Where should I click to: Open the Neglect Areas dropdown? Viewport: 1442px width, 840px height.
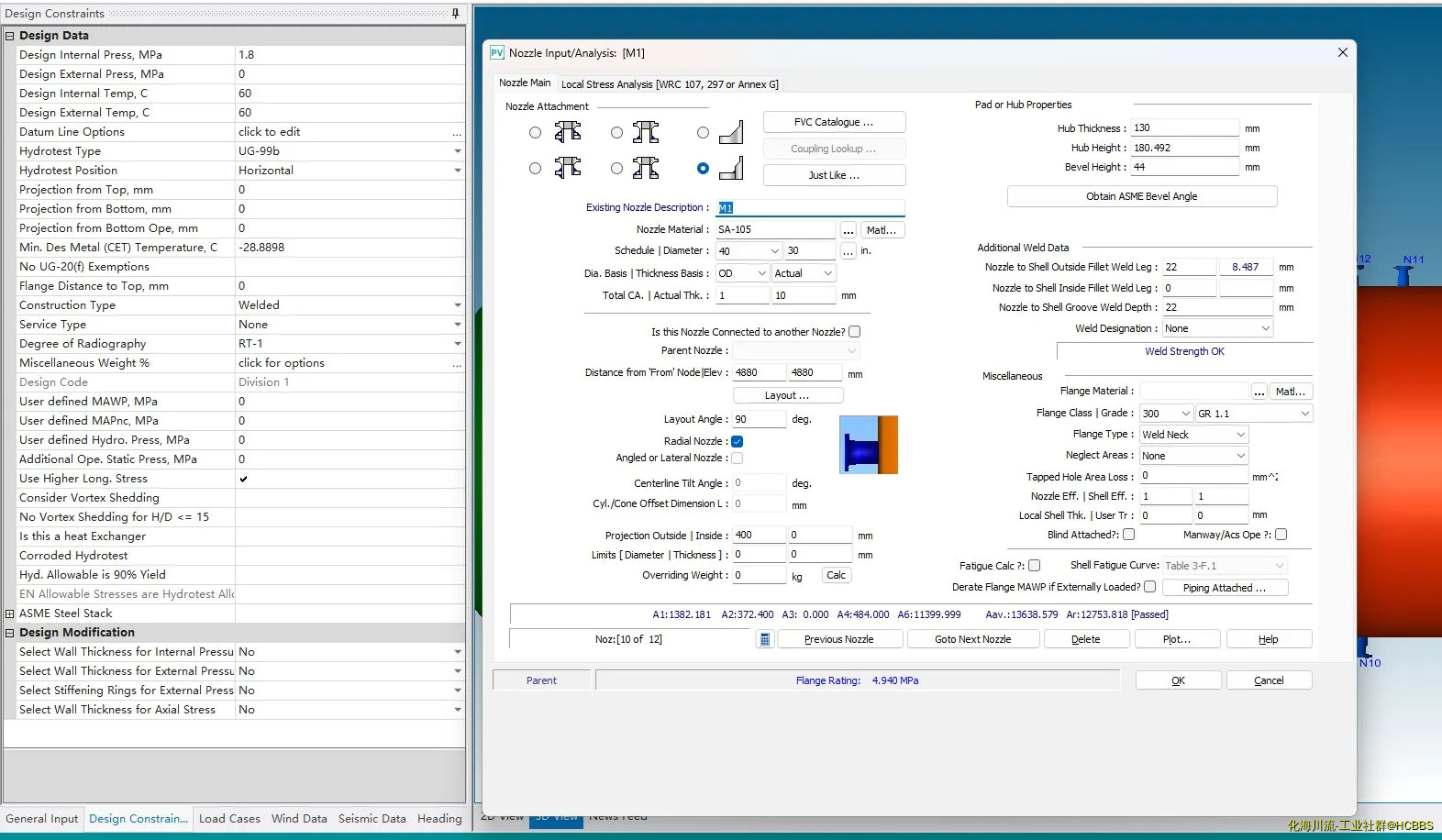[1193, 456]
